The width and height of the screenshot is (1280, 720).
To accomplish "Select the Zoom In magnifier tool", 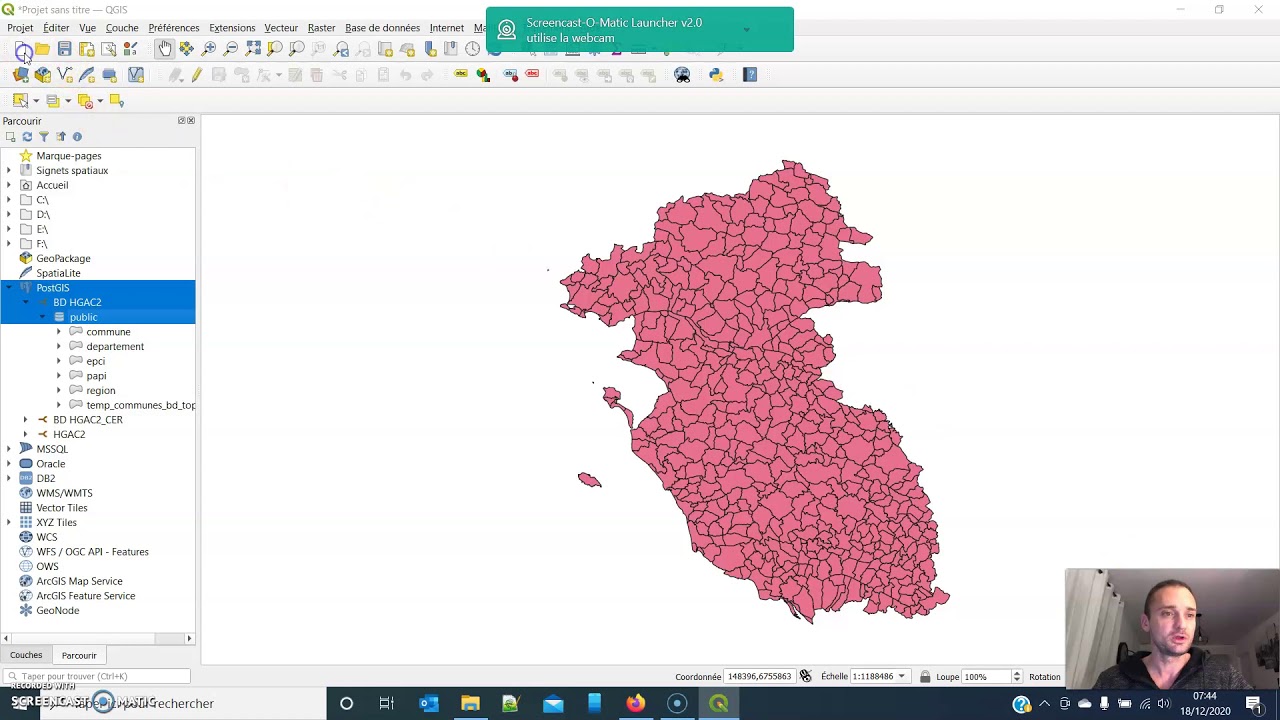I will pos(209,49).
